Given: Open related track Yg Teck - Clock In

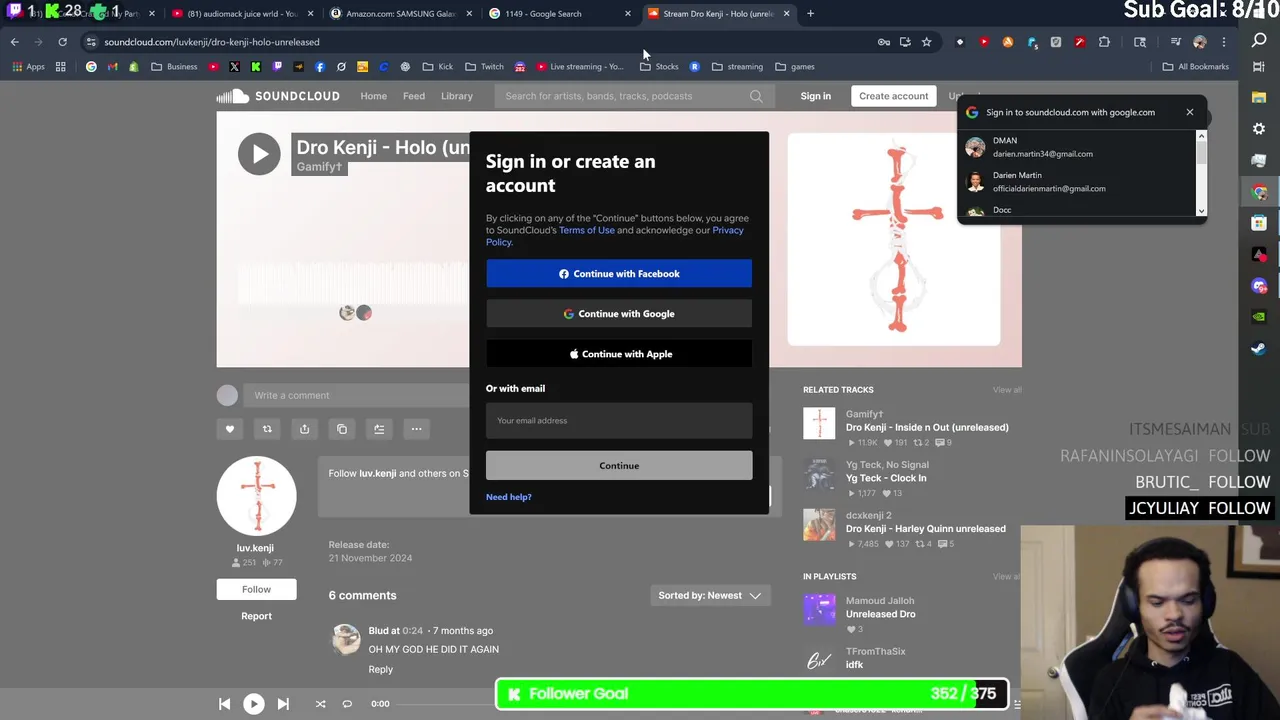Looking at the screenshot, I should coord(886,478).
